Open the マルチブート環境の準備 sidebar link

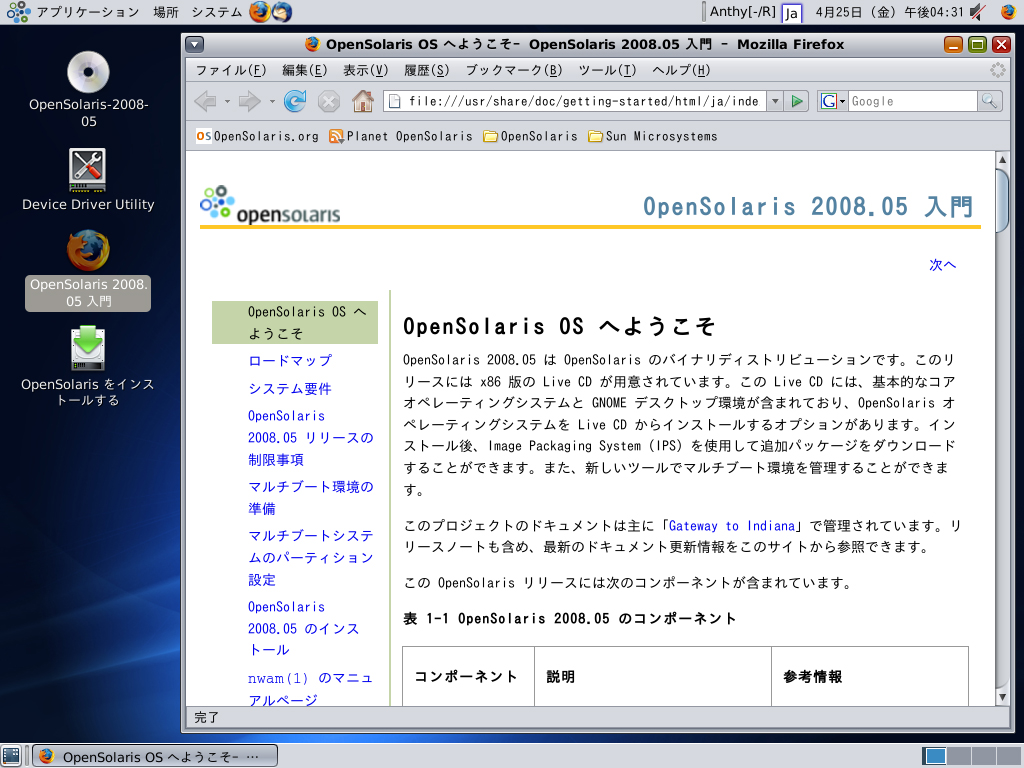coord(310,498)
